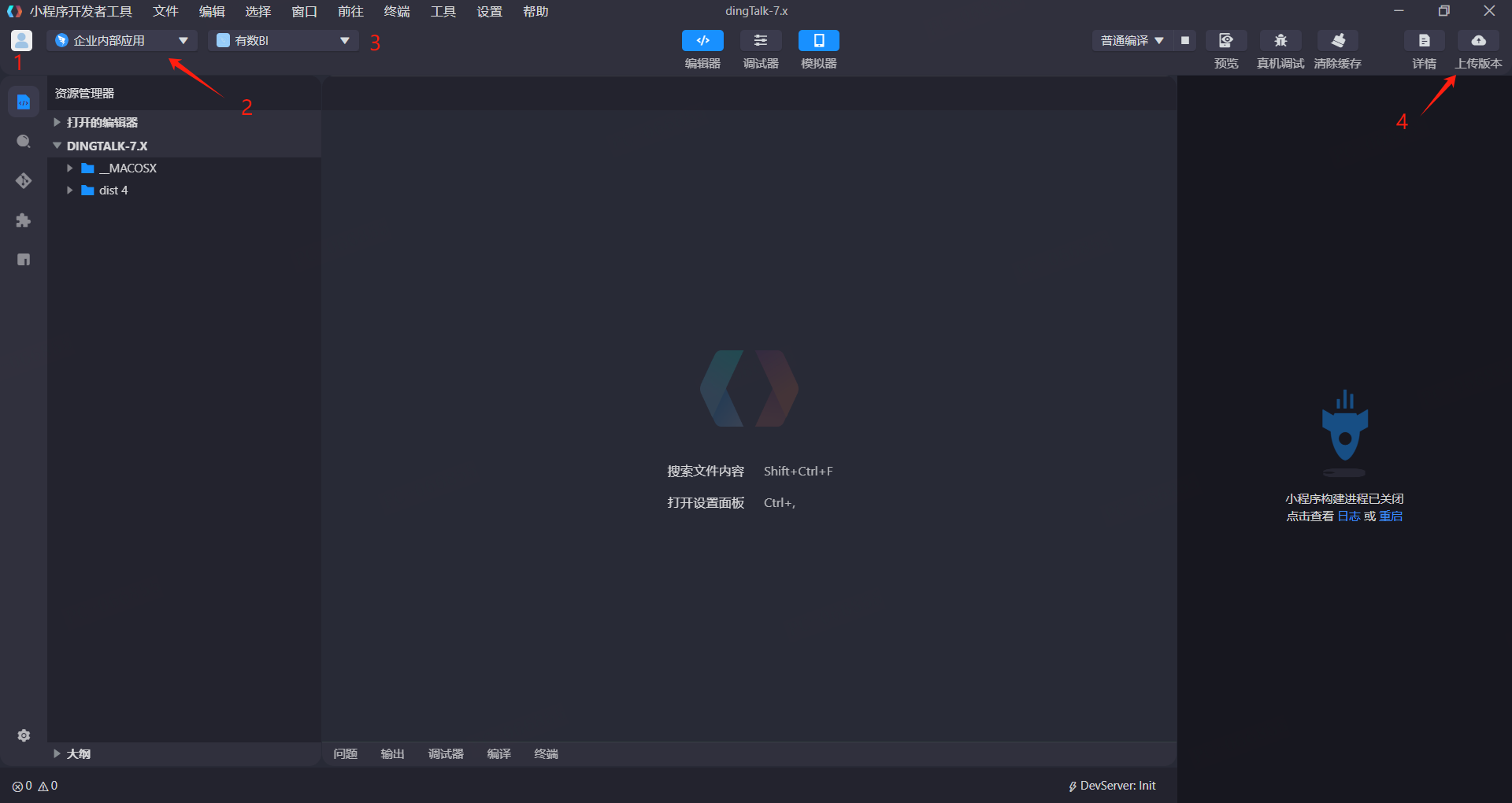
Task: Click the settings gear icon
Action: pyautogui.click(x=24, y=735)
